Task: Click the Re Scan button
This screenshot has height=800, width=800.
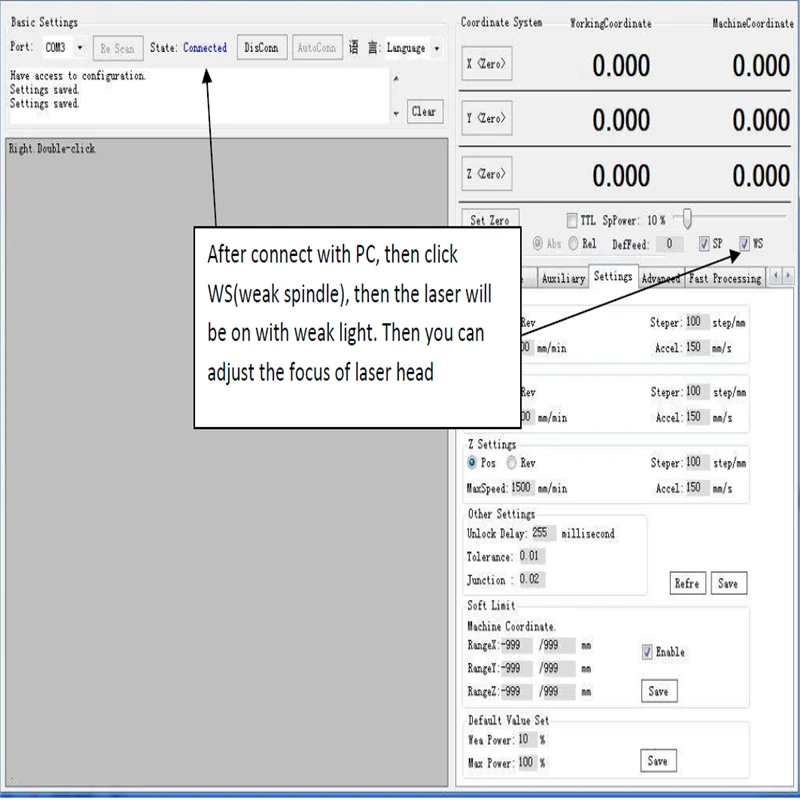Action: coord(118,48)
